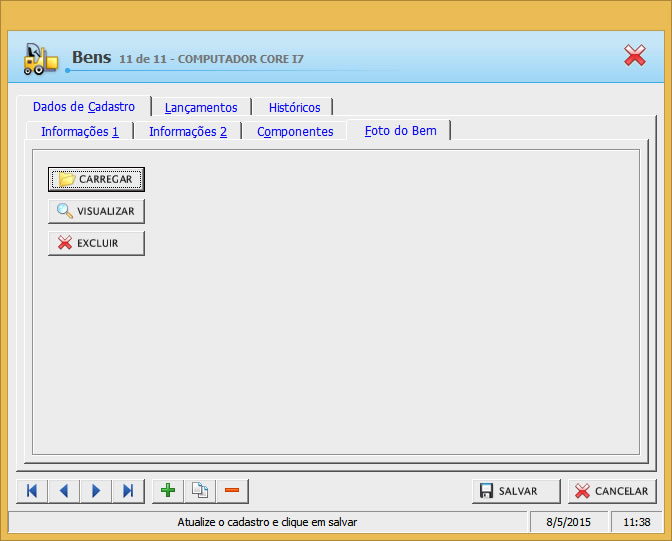Click CANCELAR to discard changes
The image size is (672, 541).
pos(612,491)
